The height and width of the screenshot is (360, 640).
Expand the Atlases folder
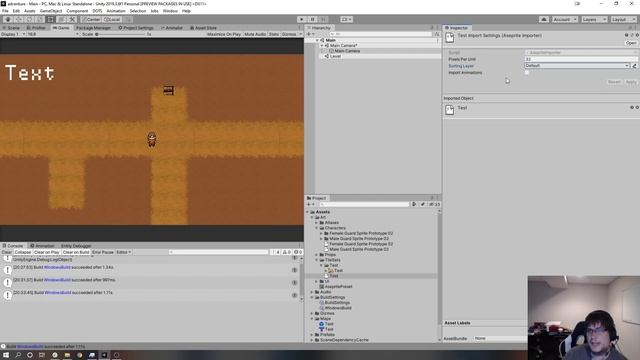click(317, 222)
